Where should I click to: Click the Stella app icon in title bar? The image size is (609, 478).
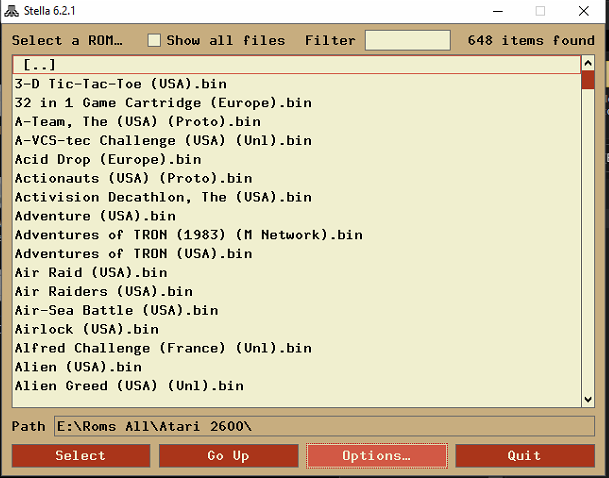(11, 11)
